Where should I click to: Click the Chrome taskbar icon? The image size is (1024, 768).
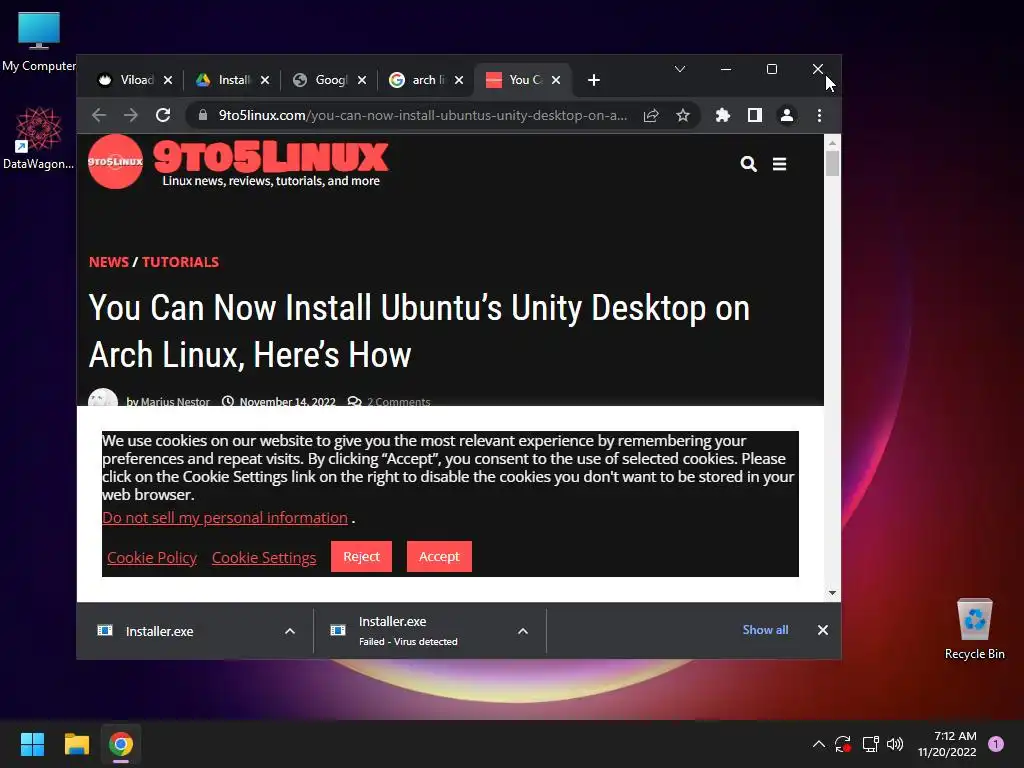click(121, 744)
